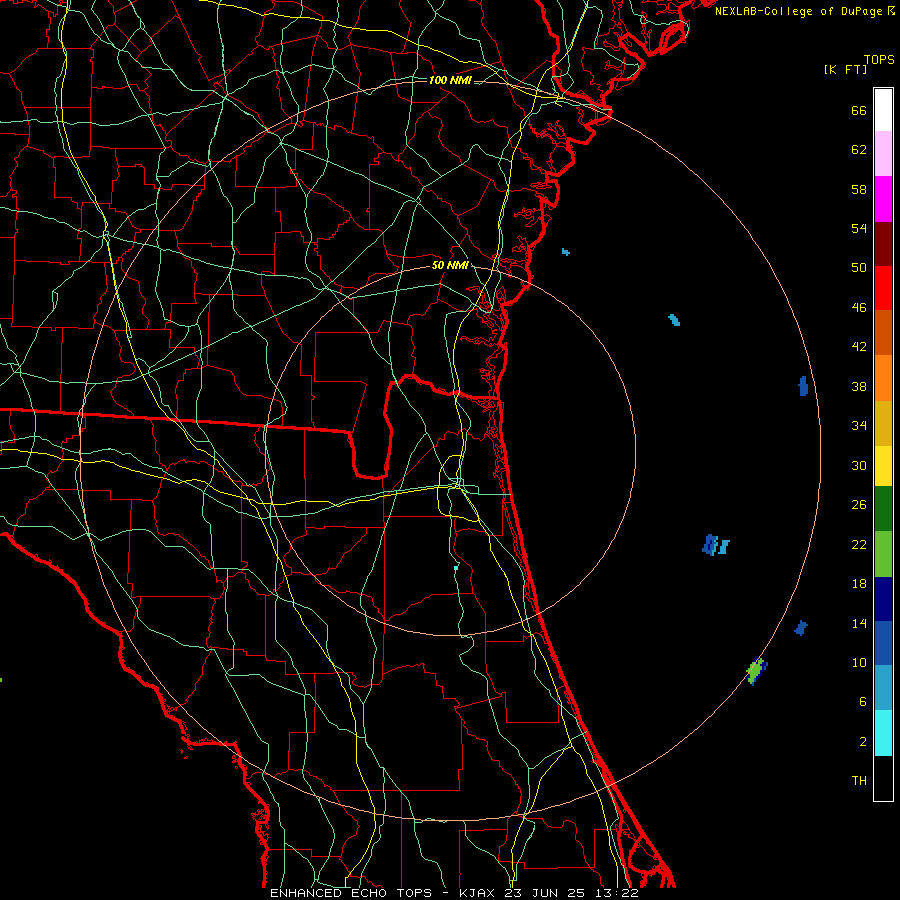Viewport: 900px width, 900px height.
Task: Select the medium blue legend swatch
Action: 883,643
